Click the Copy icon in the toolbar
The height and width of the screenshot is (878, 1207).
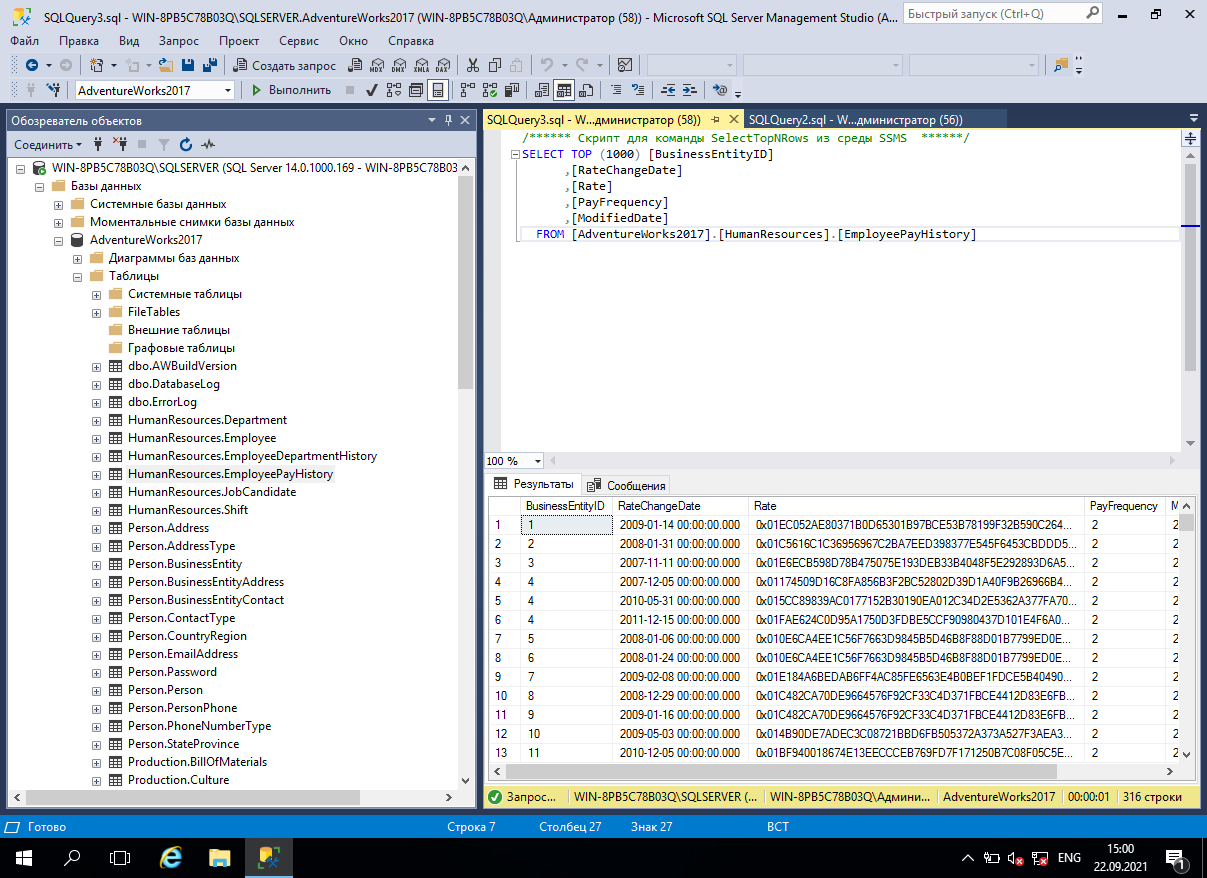(495, 65)
